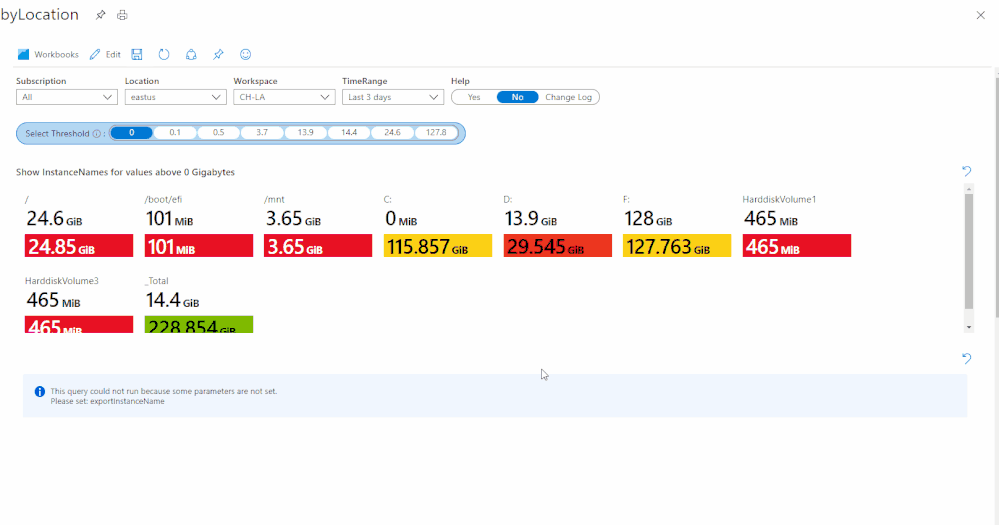Open the Workbooks gallery icon
The width and height of the screenshot is (999, 525).
click(x=24, y=54)
